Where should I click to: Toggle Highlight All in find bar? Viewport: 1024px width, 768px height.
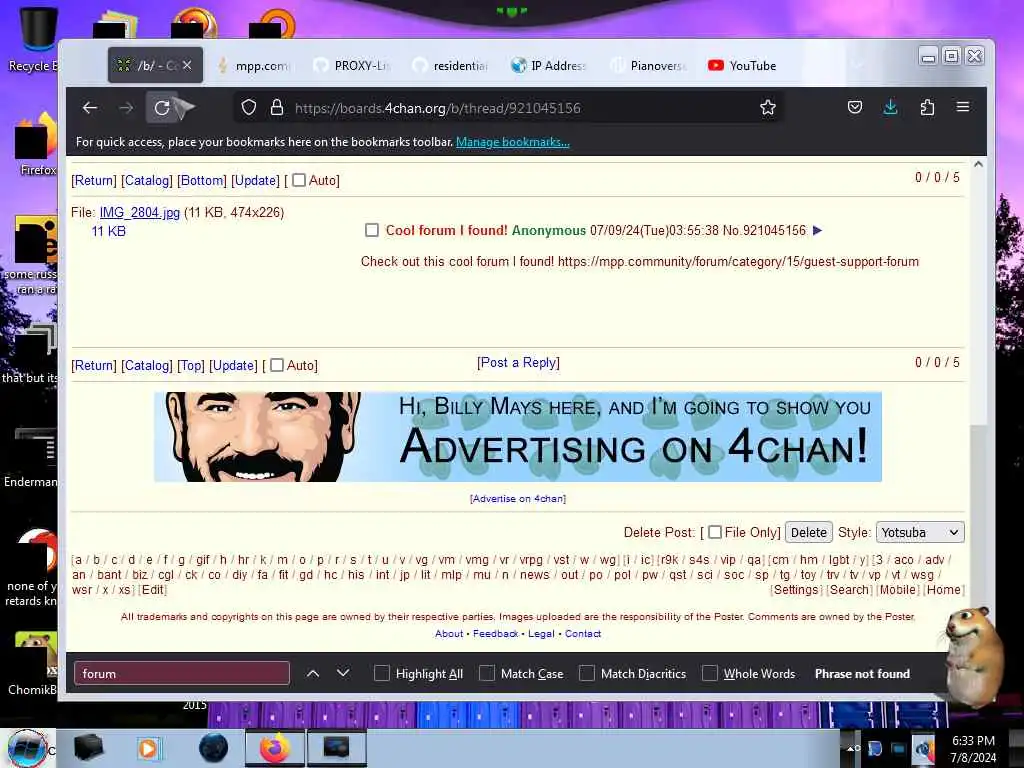(x=381, y=673)
